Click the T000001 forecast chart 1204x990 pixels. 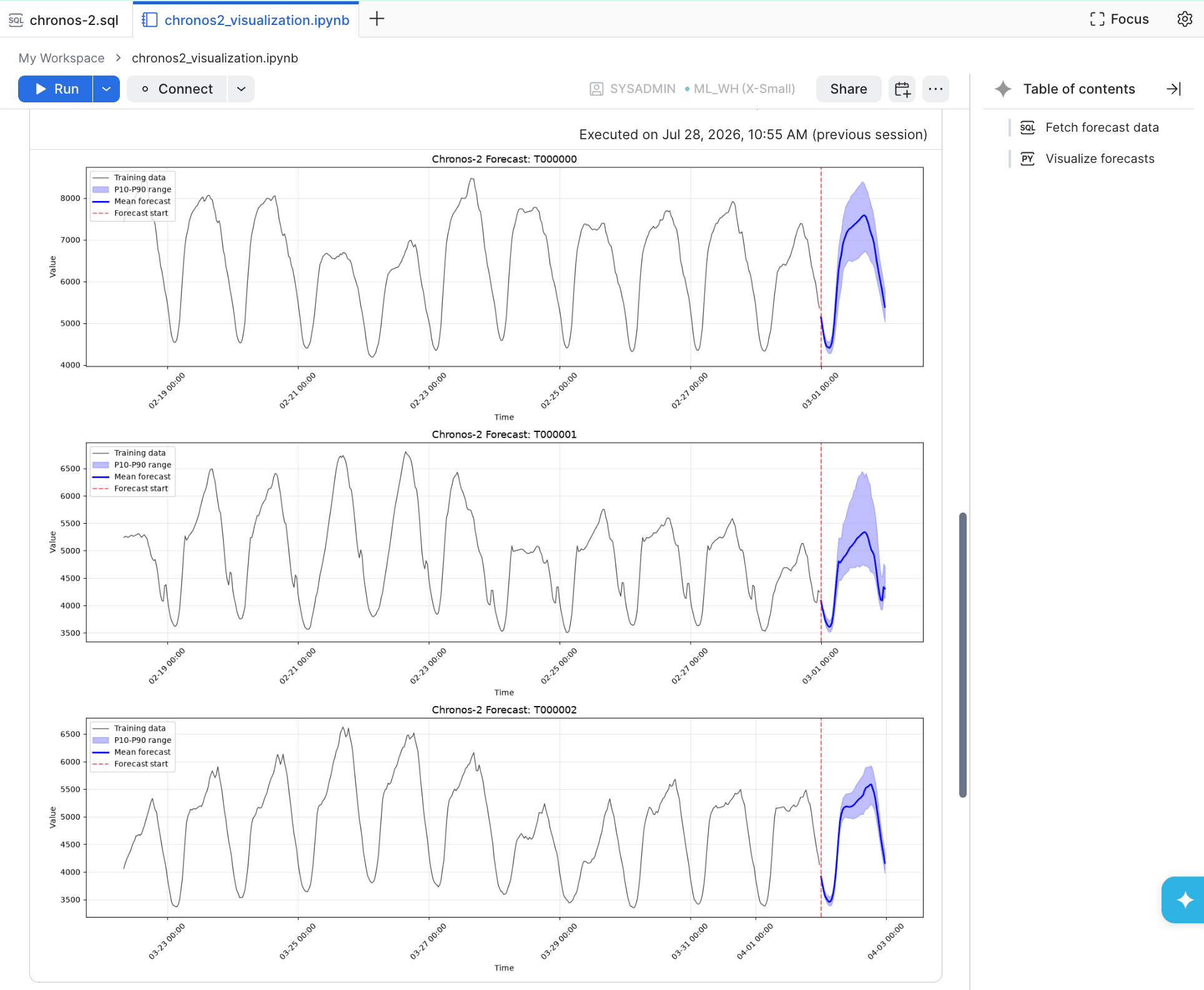(505, 542)
